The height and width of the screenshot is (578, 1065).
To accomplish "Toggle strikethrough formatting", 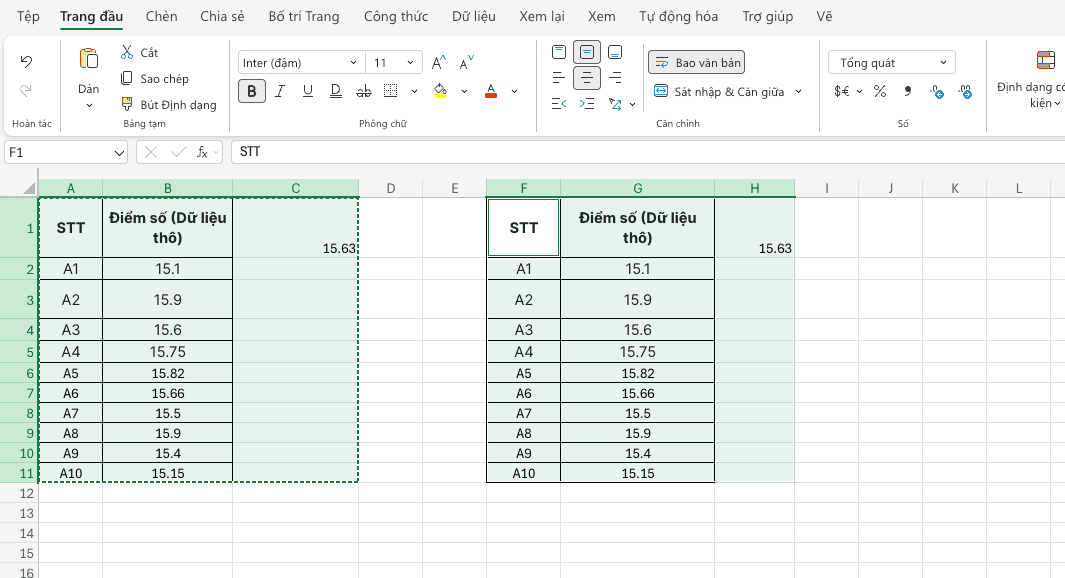I will click(x=364, y=91).
